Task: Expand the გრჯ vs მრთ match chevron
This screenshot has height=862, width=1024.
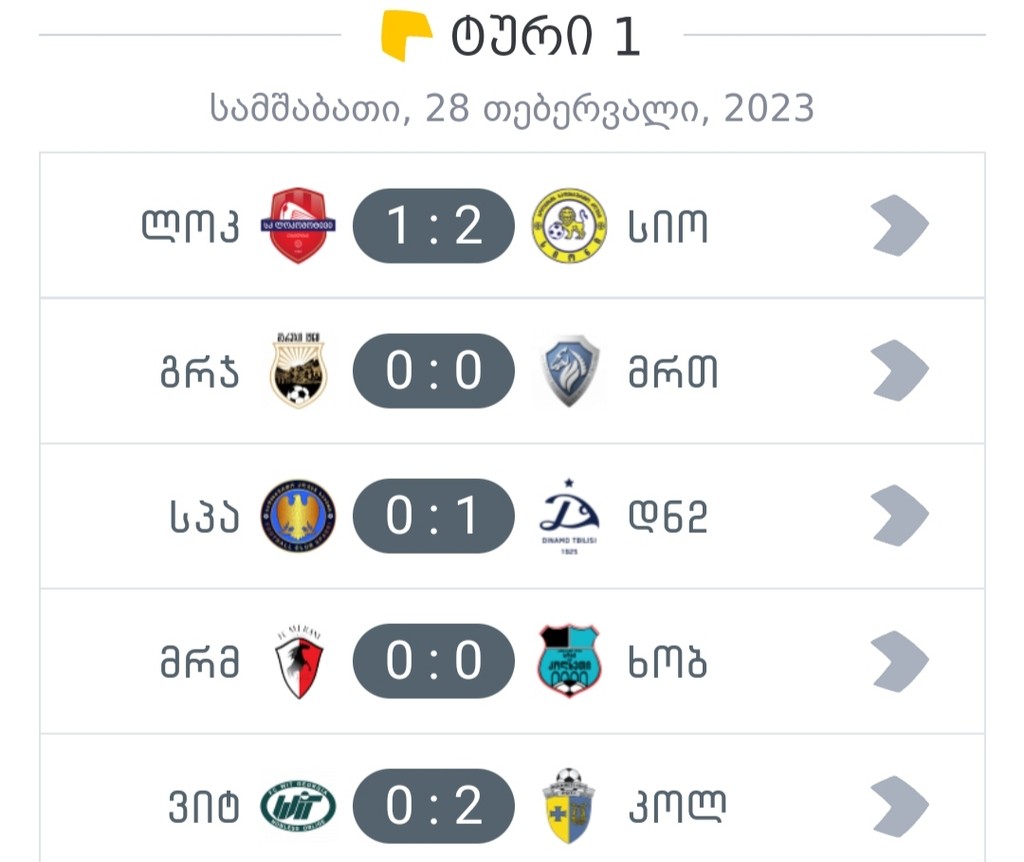Action: click(900, 370)
